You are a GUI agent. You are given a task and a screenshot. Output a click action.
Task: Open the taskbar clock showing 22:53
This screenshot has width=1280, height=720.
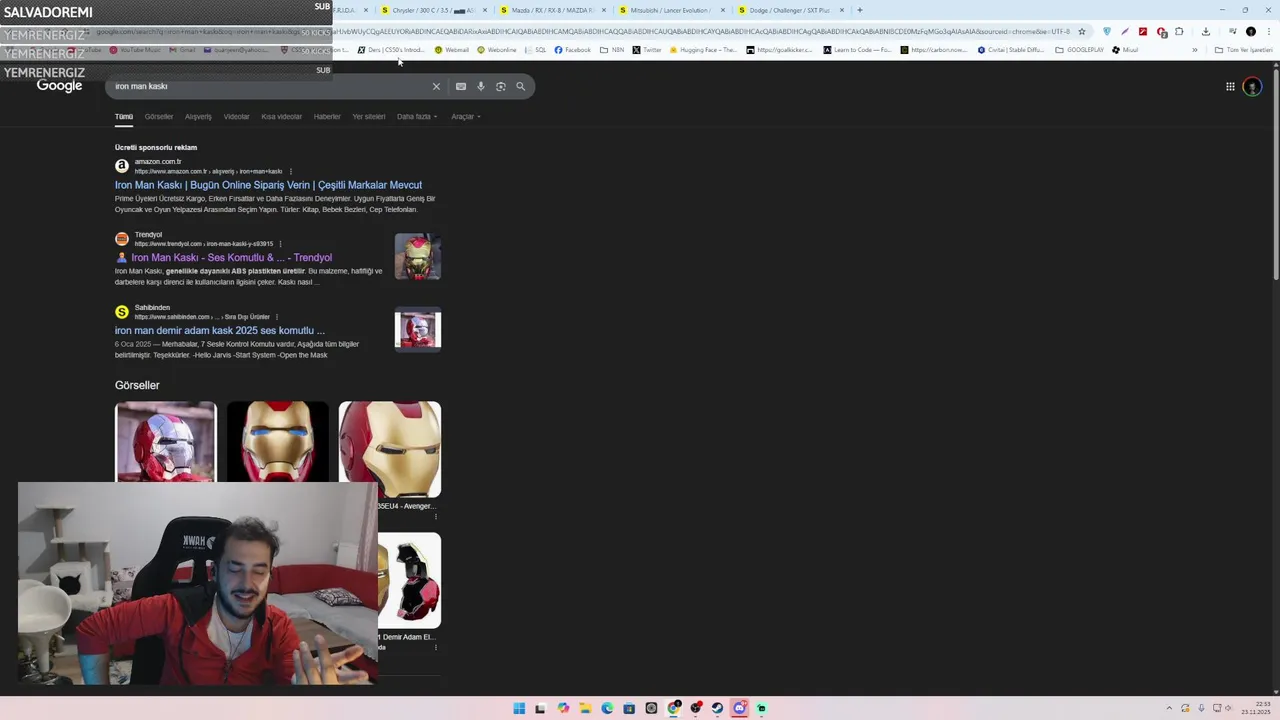tap(1256, 708)
